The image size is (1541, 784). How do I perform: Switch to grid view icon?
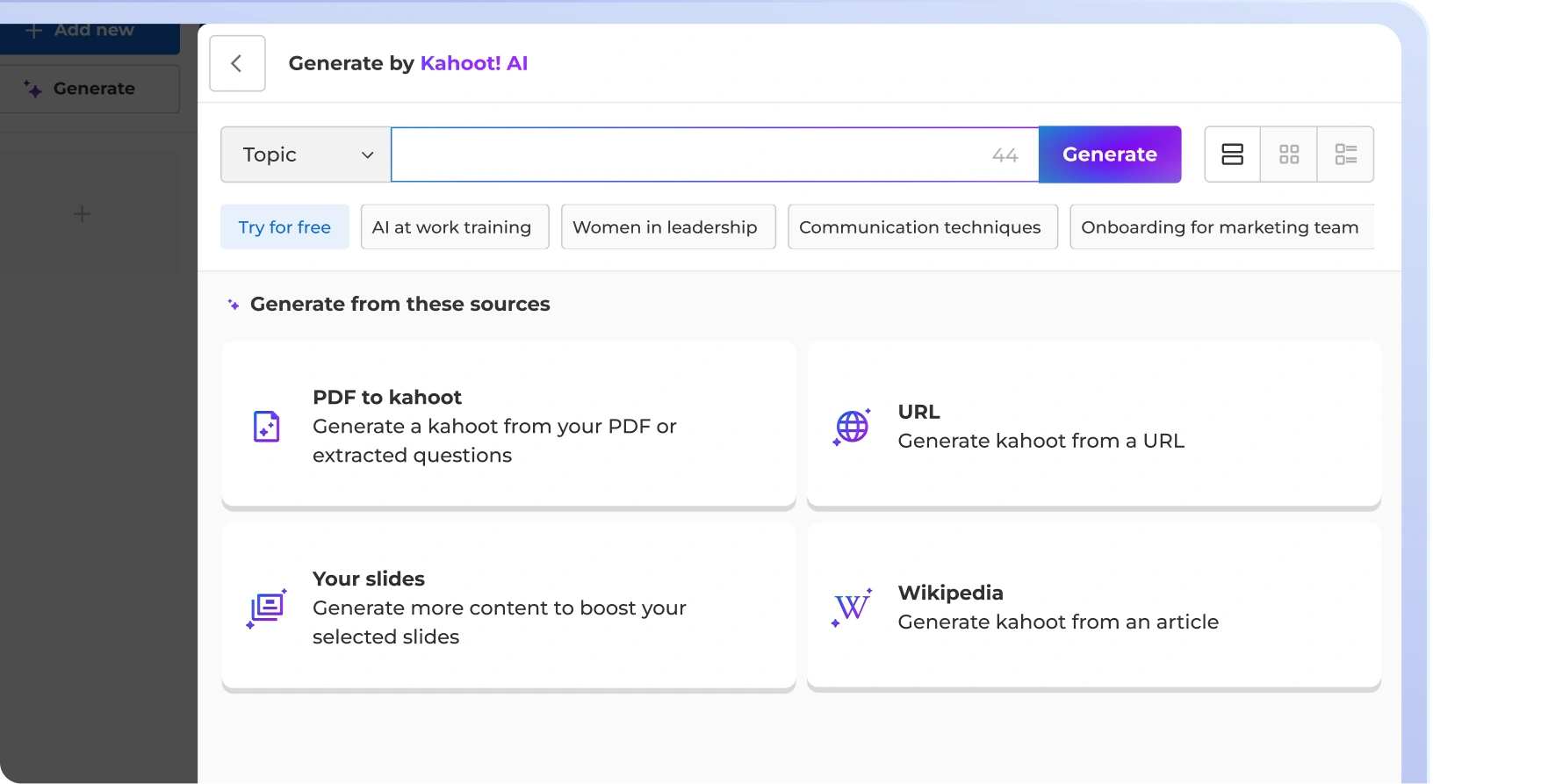point(1289,155)
